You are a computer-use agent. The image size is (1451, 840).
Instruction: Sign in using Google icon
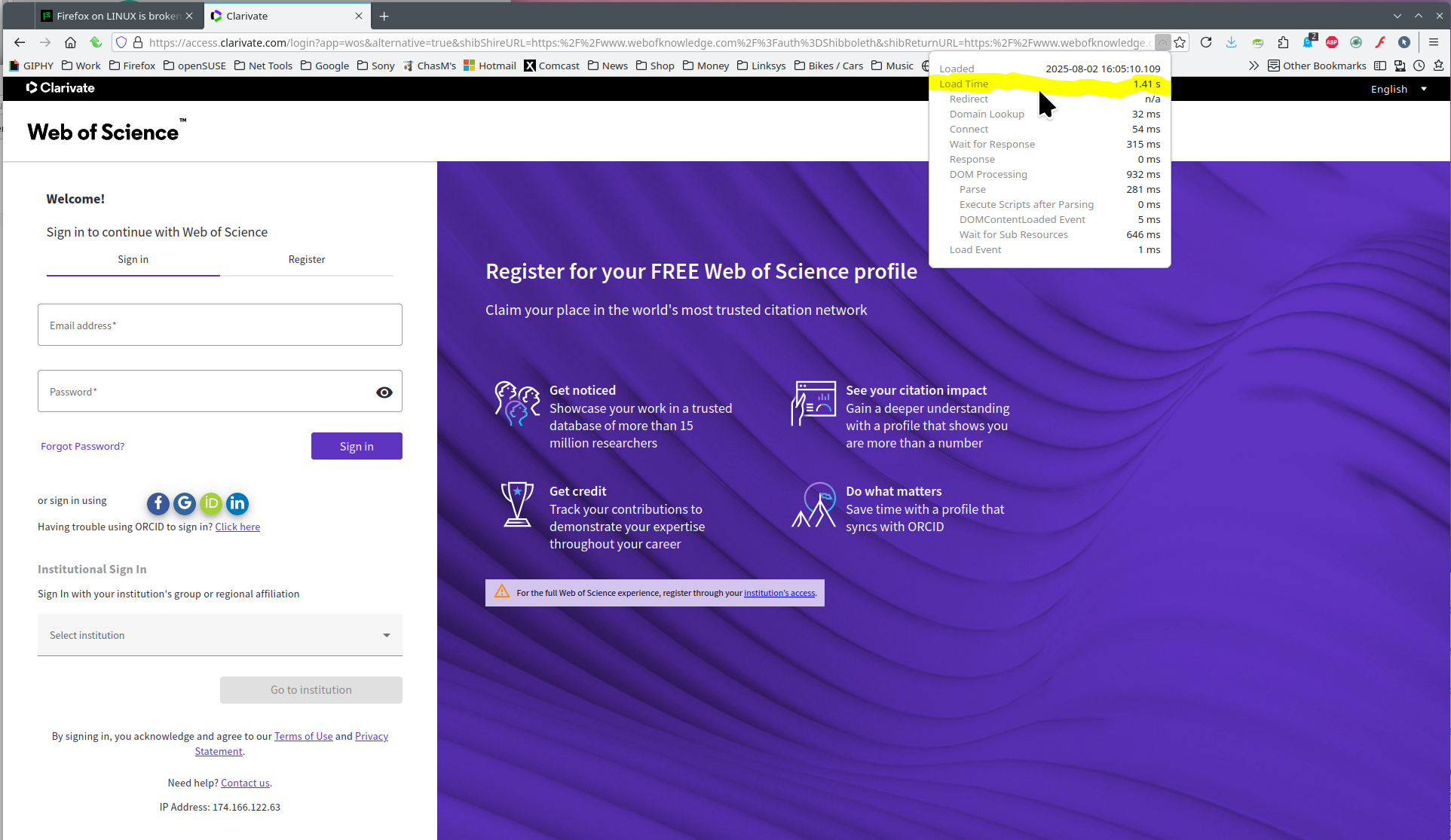click(185, 503)
